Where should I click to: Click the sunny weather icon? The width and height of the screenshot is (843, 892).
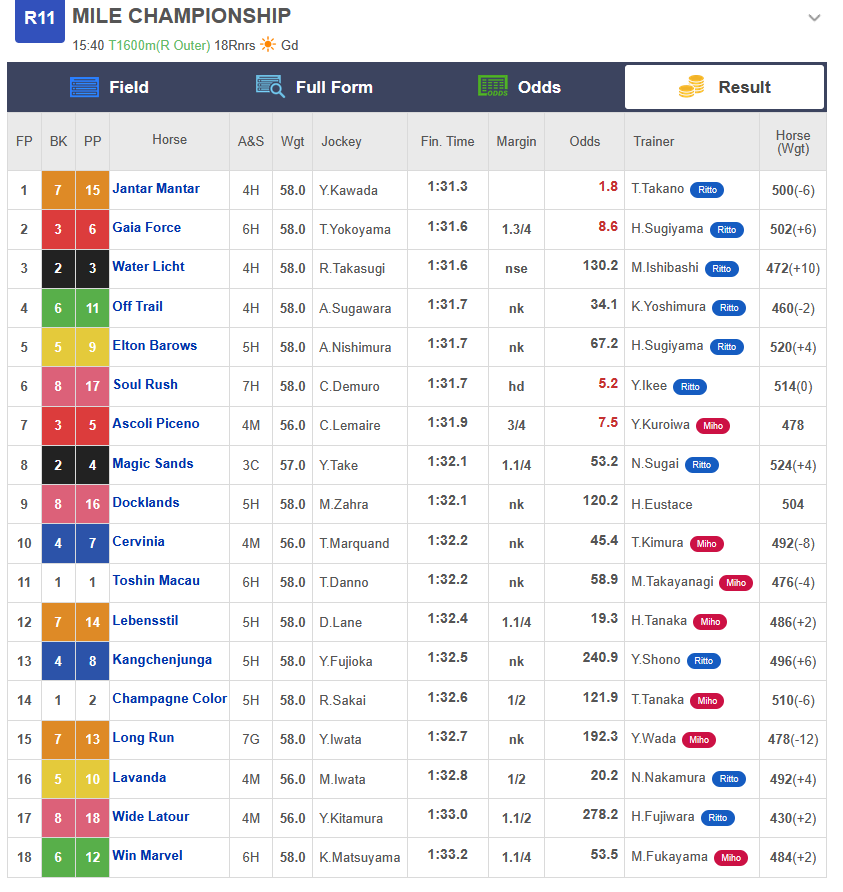point(267,44)
